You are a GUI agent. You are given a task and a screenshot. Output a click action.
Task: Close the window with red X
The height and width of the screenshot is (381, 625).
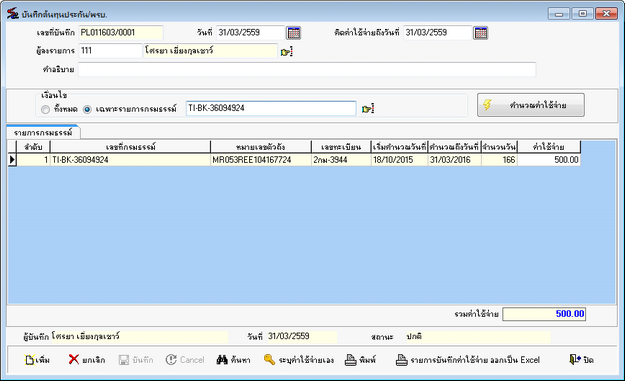click(606, 14)
